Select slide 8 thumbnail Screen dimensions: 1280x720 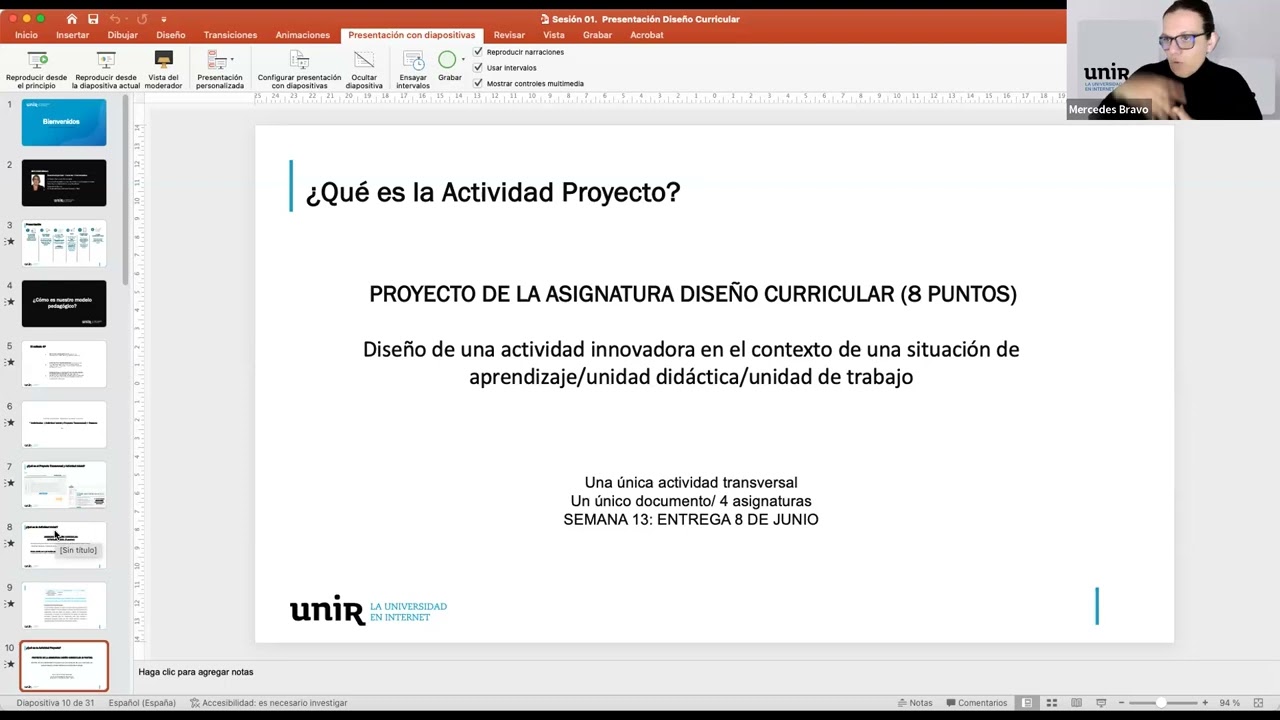click(64, 545)
